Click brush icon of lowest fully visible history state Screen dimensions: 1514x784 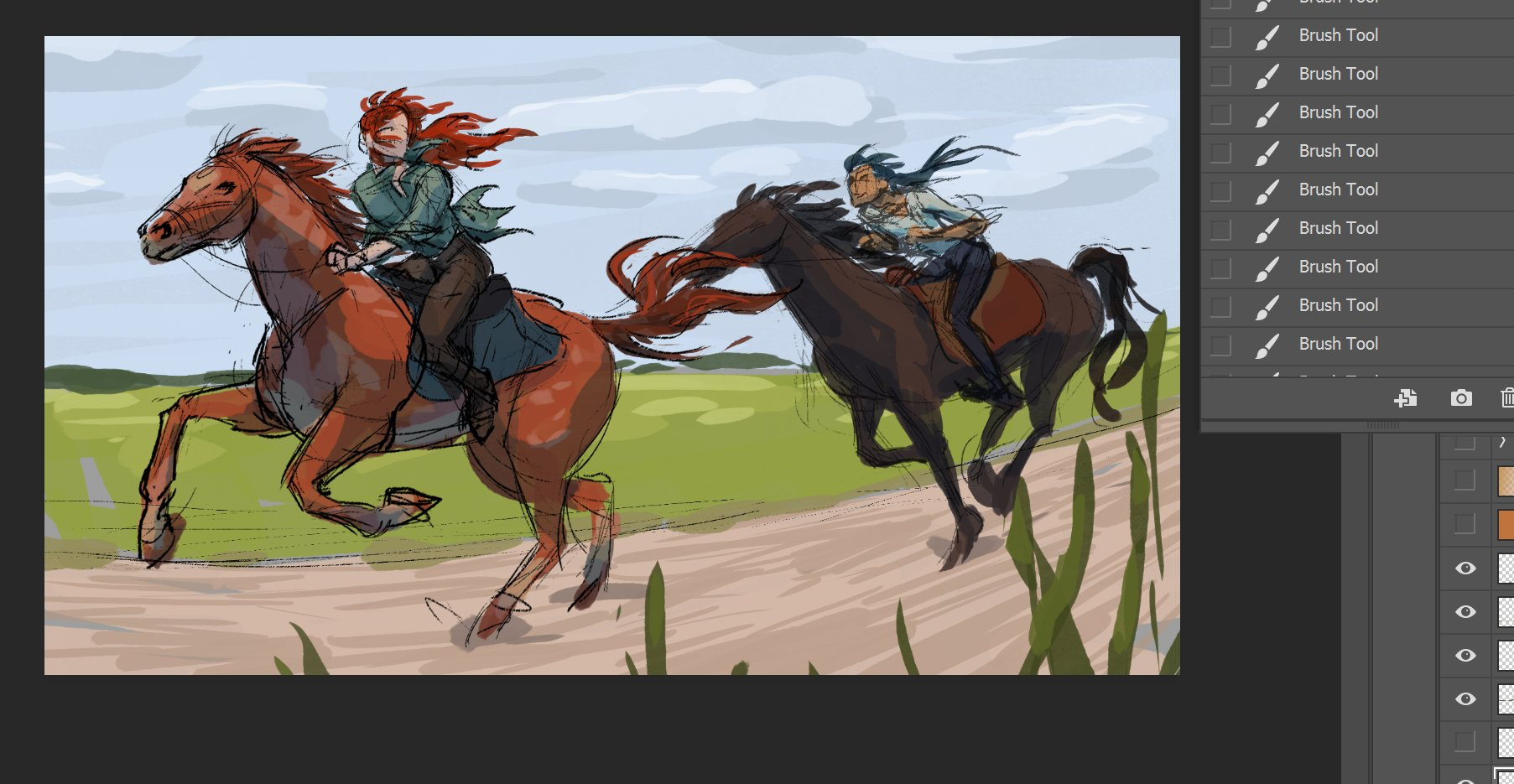pyautogui.click(x=1267, y=345)
